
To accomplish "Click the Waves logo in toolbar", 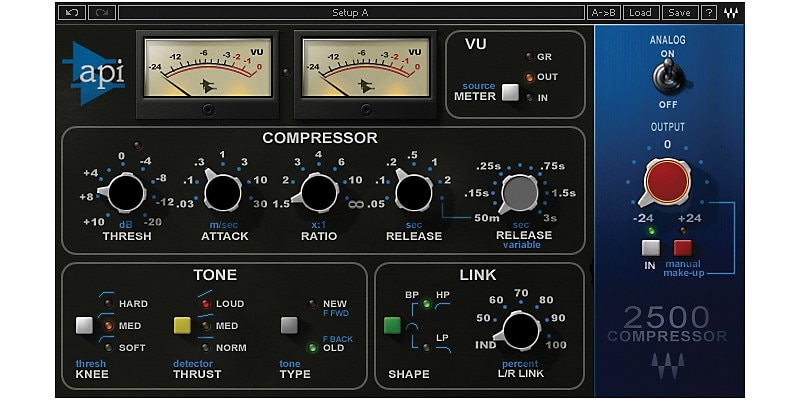I will [x=731, y=13].
